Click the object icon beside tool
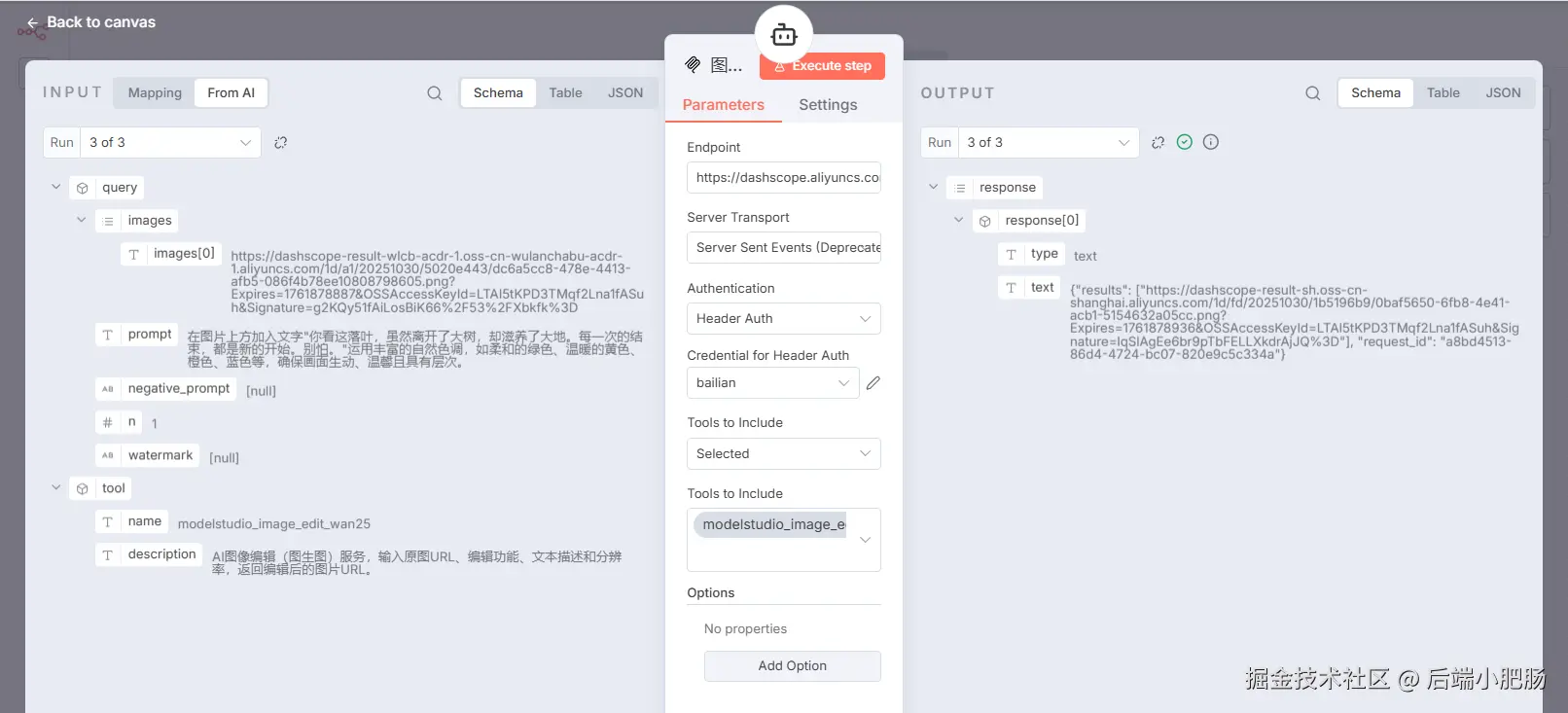 coord(83,488)
